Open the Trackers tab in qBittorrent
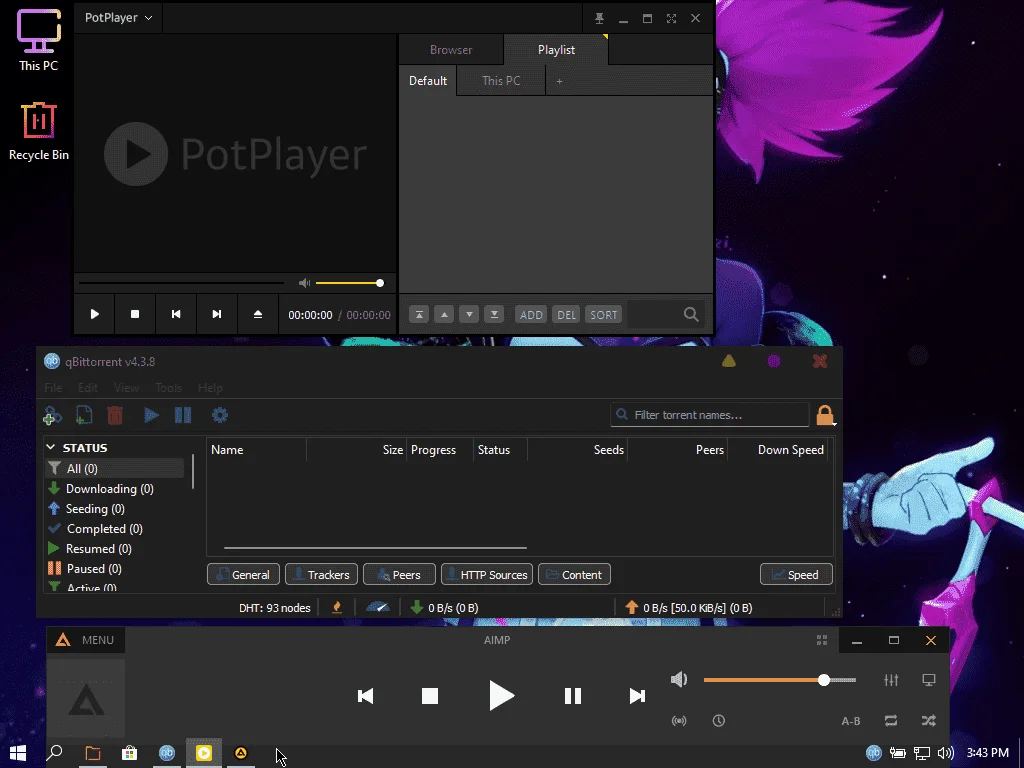The width and height of the screenshot is (1024, 768). pyautogui.click(x=321, y=575)
